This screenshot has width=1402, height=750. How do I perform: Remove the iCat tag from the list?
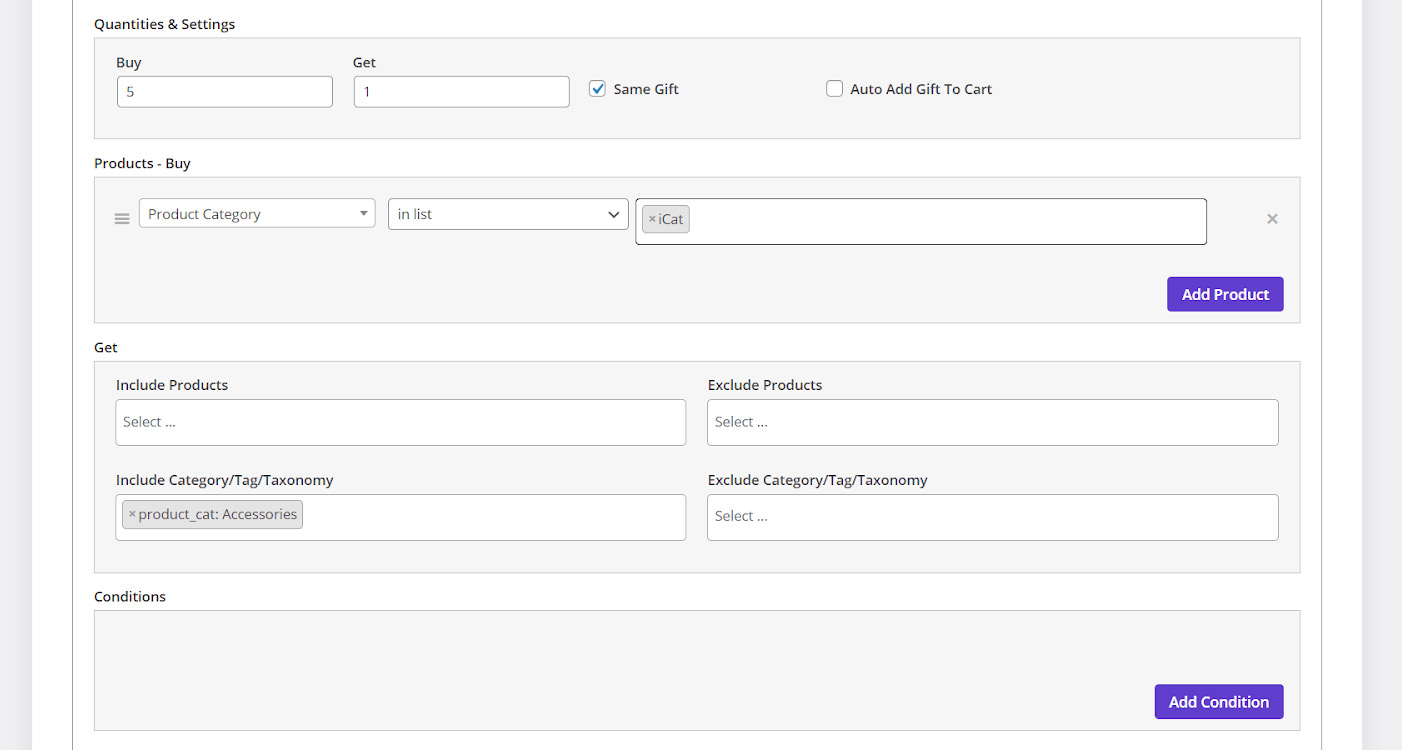[x=652, y=219]
